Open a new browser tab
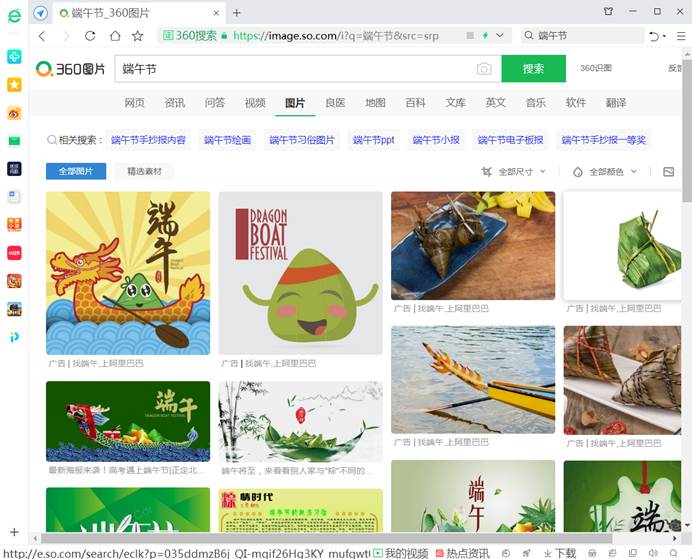Image resolution: width=692 pixels, height=559 pixels. click(237, 12)
